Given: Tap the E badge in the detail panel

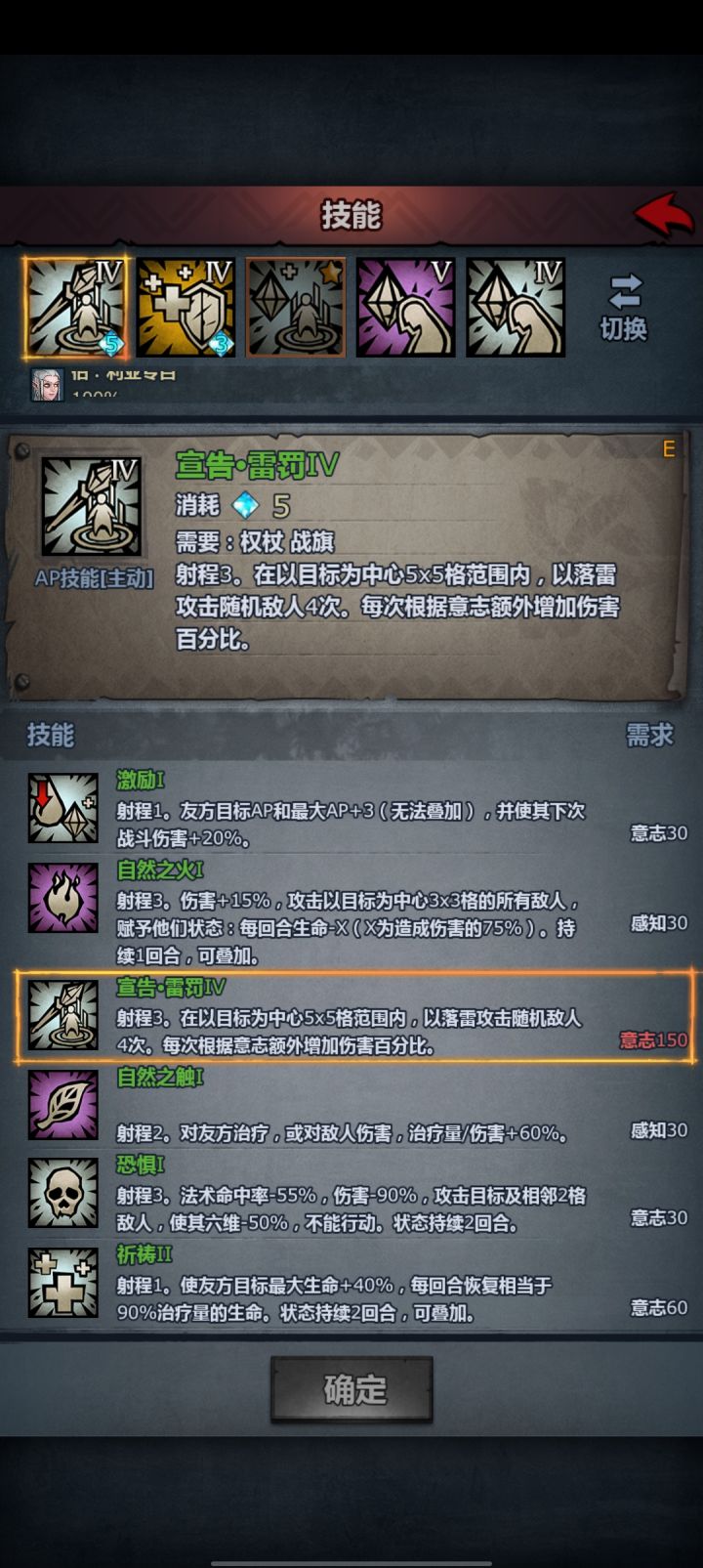Looking at the screenshot, I should click(669, 449).
